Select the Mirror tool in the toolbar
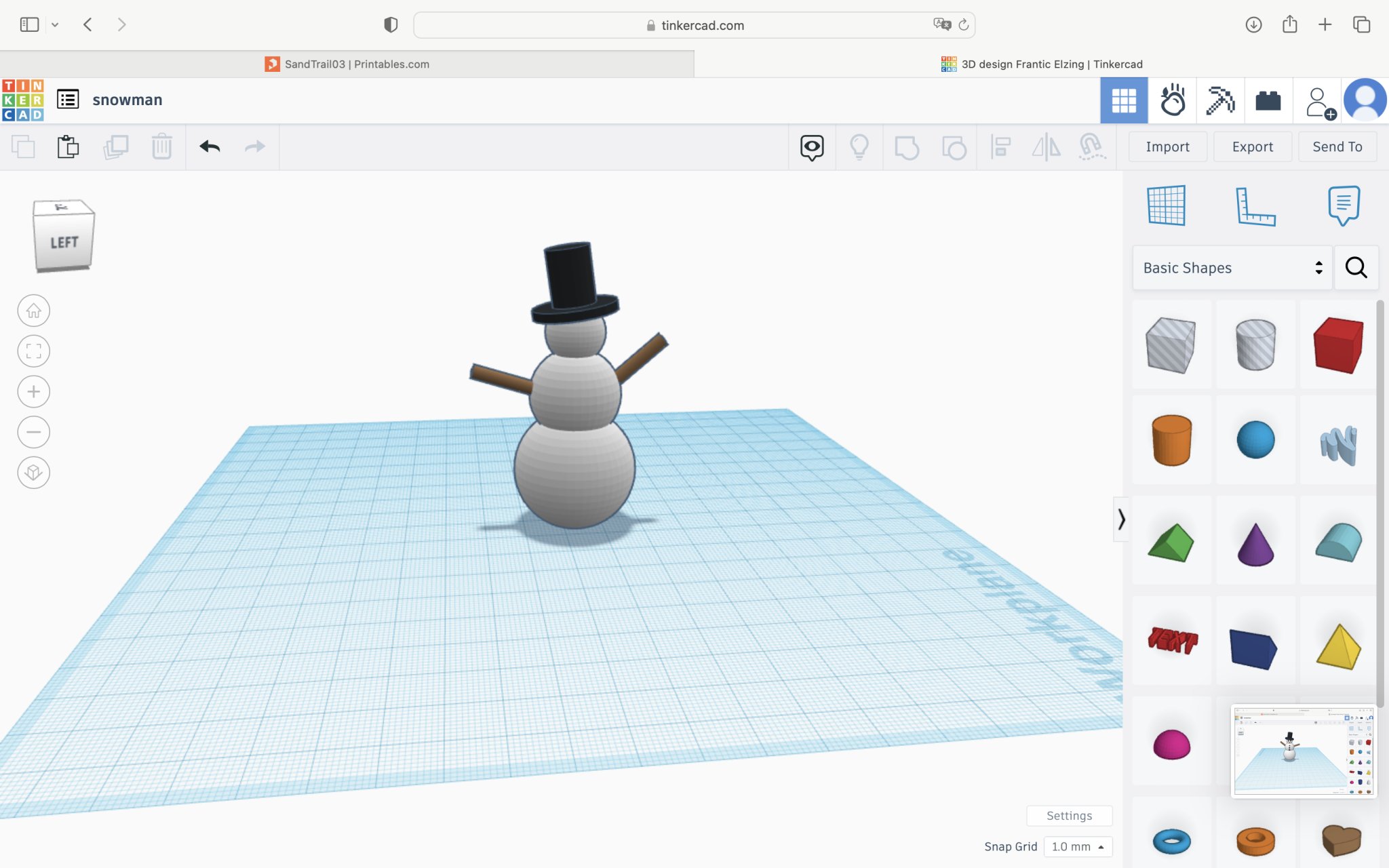 coord(1046,146)
